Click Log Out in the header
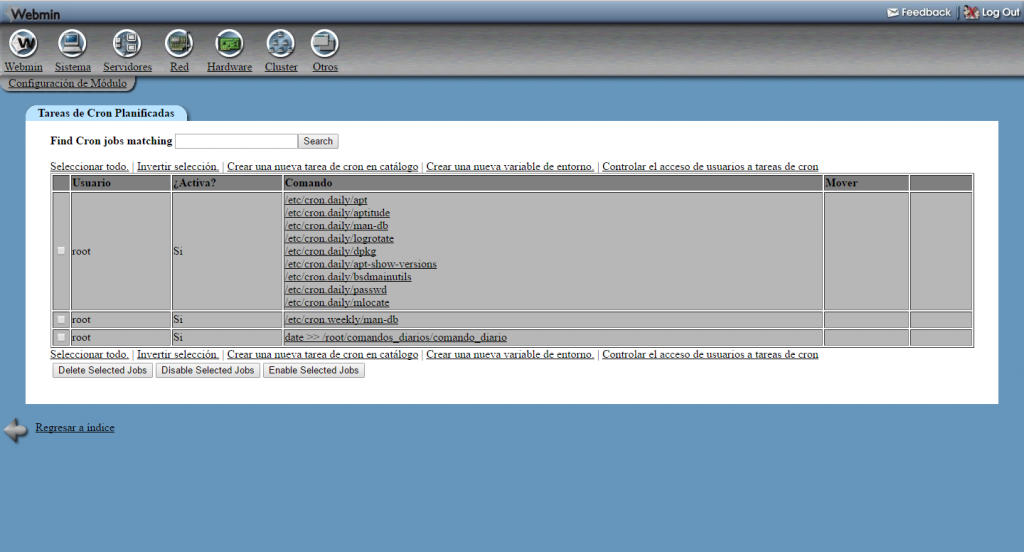 (992, 12)
